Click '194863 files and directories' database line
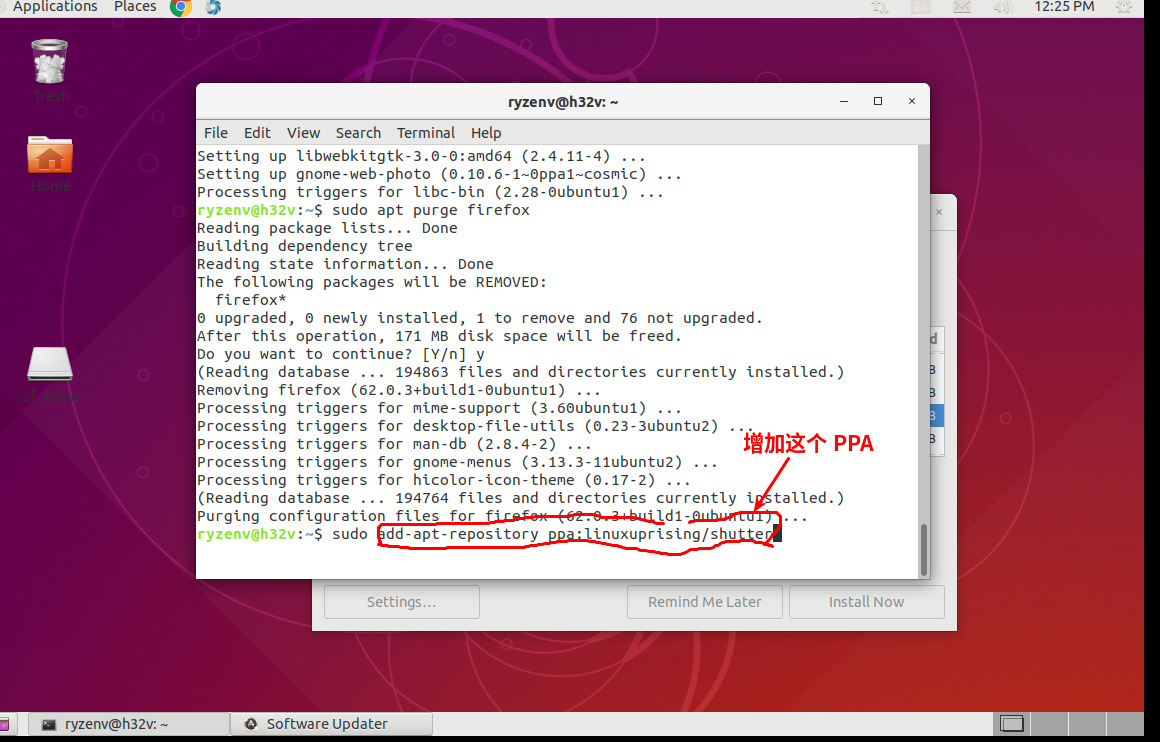 click(x=520, y=372)
